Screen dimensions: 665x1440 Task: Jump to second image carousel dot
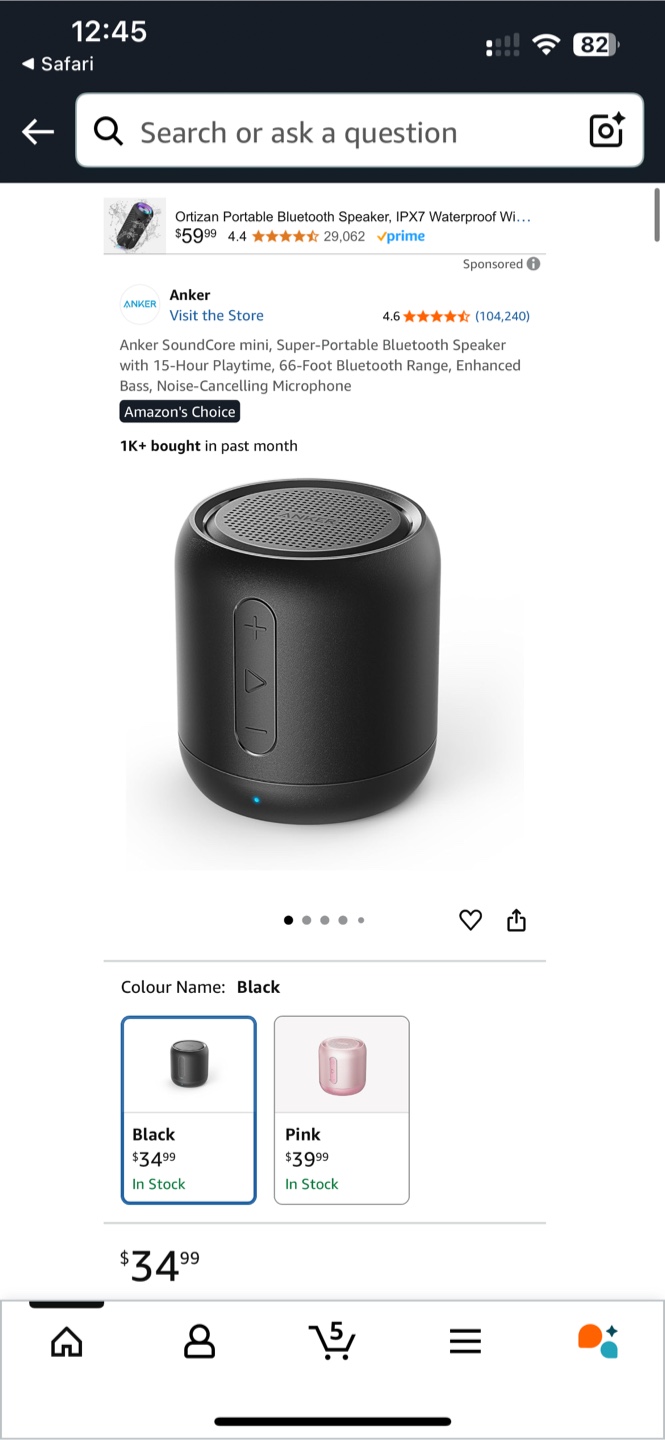[x=307, y=920]
